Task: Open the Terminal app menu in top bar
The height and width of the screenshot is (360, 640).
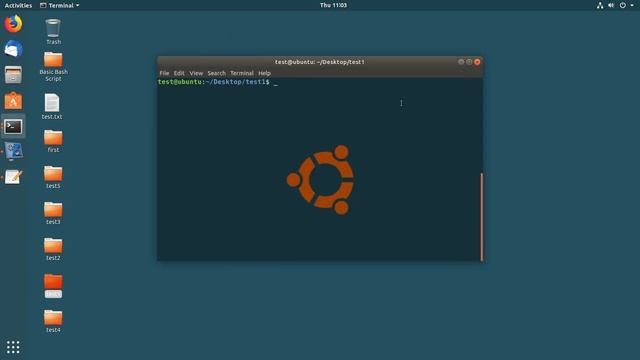Action: click(60, 5)
